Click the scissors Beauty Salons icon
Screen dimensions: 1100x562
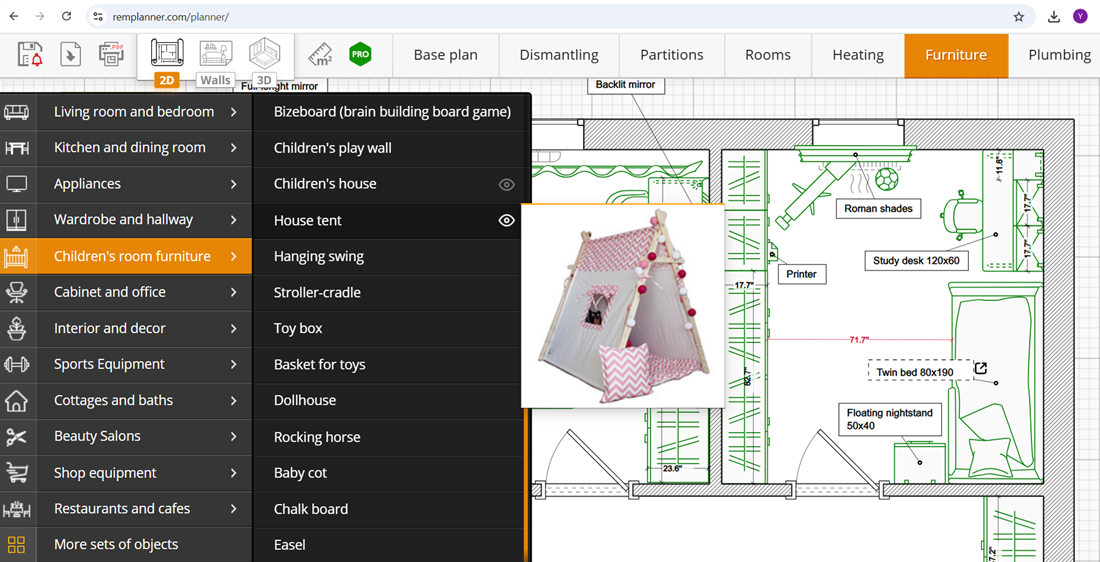(16, 436)
